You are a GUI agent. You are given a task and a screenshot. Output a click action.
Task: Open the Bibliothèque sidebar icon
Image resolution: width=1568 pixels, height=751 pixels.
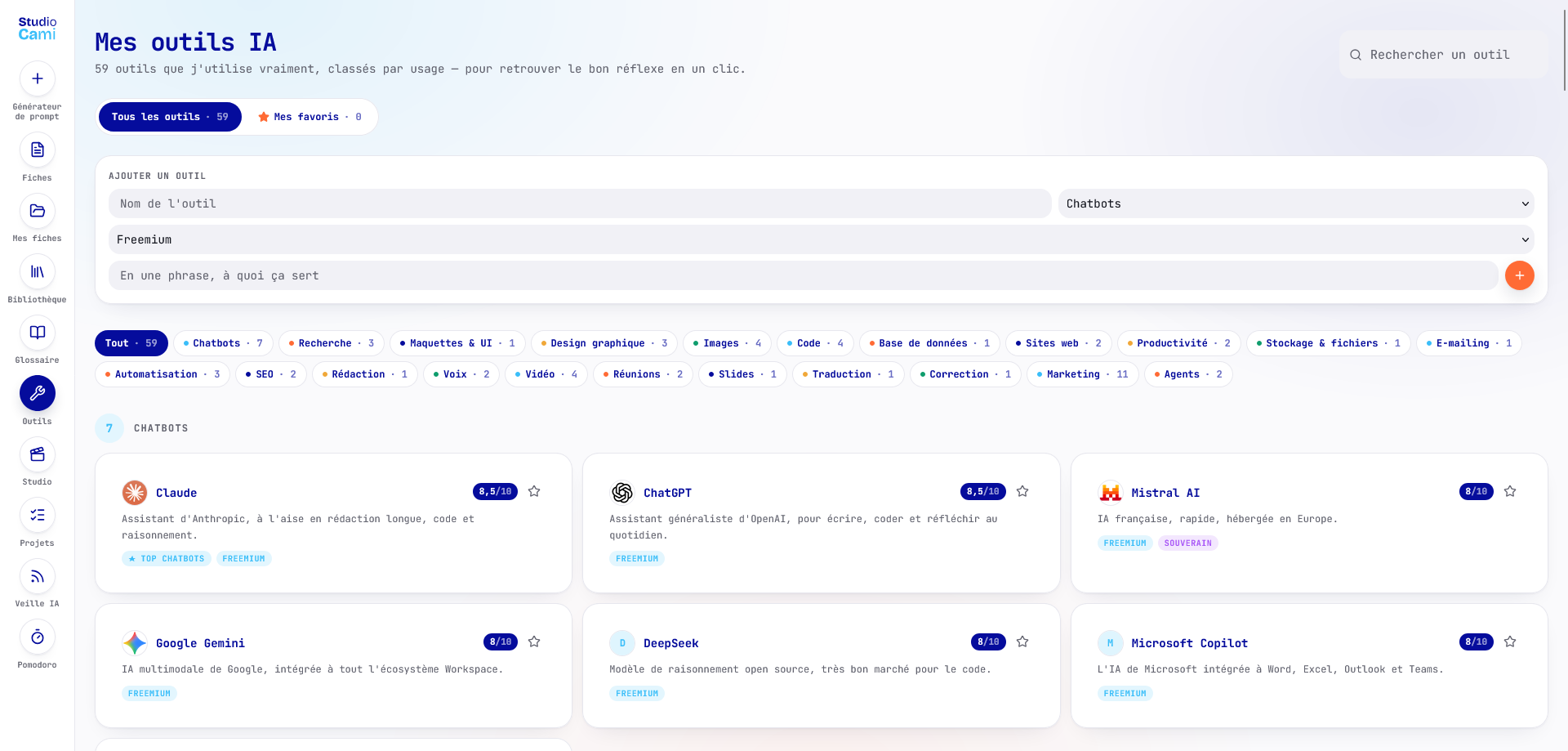coord(38,272)
